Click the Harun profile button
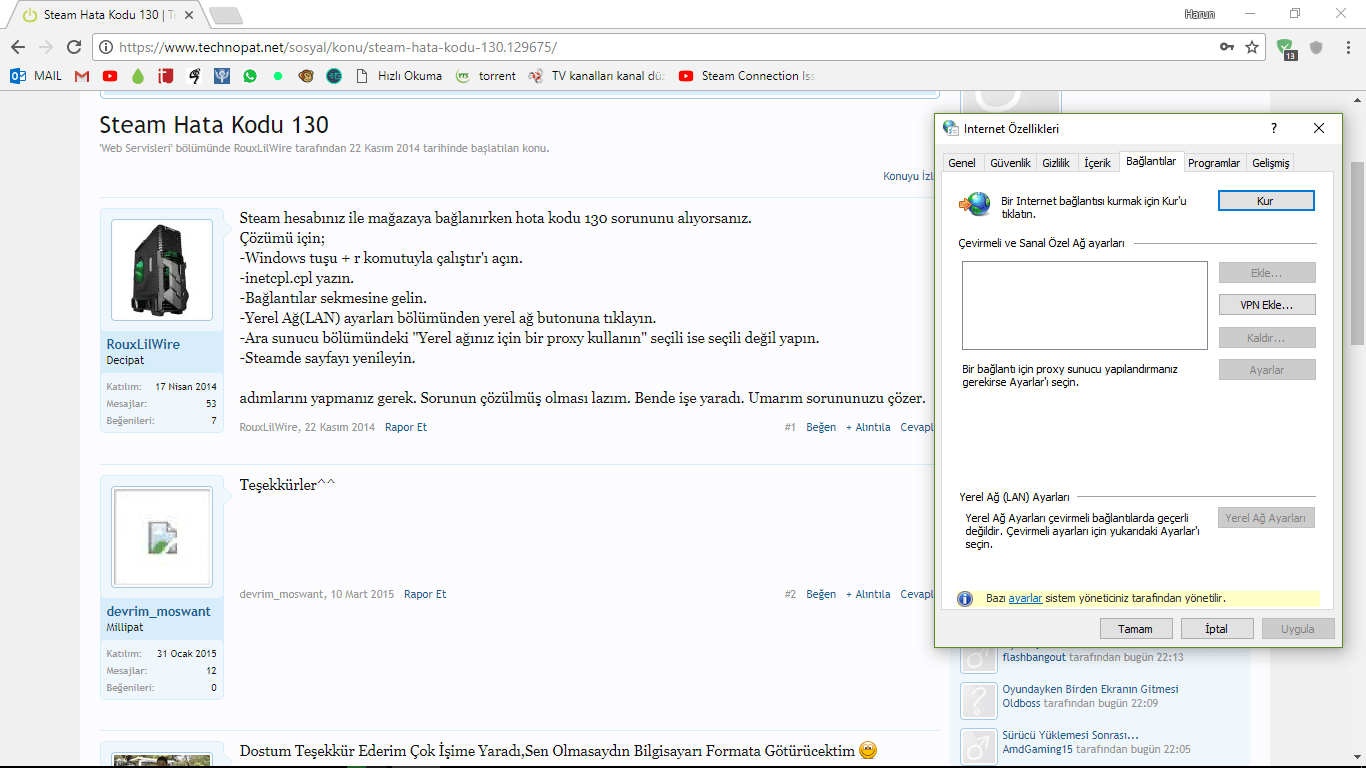Screen dimensions: 1366x768 [1200, 13]
